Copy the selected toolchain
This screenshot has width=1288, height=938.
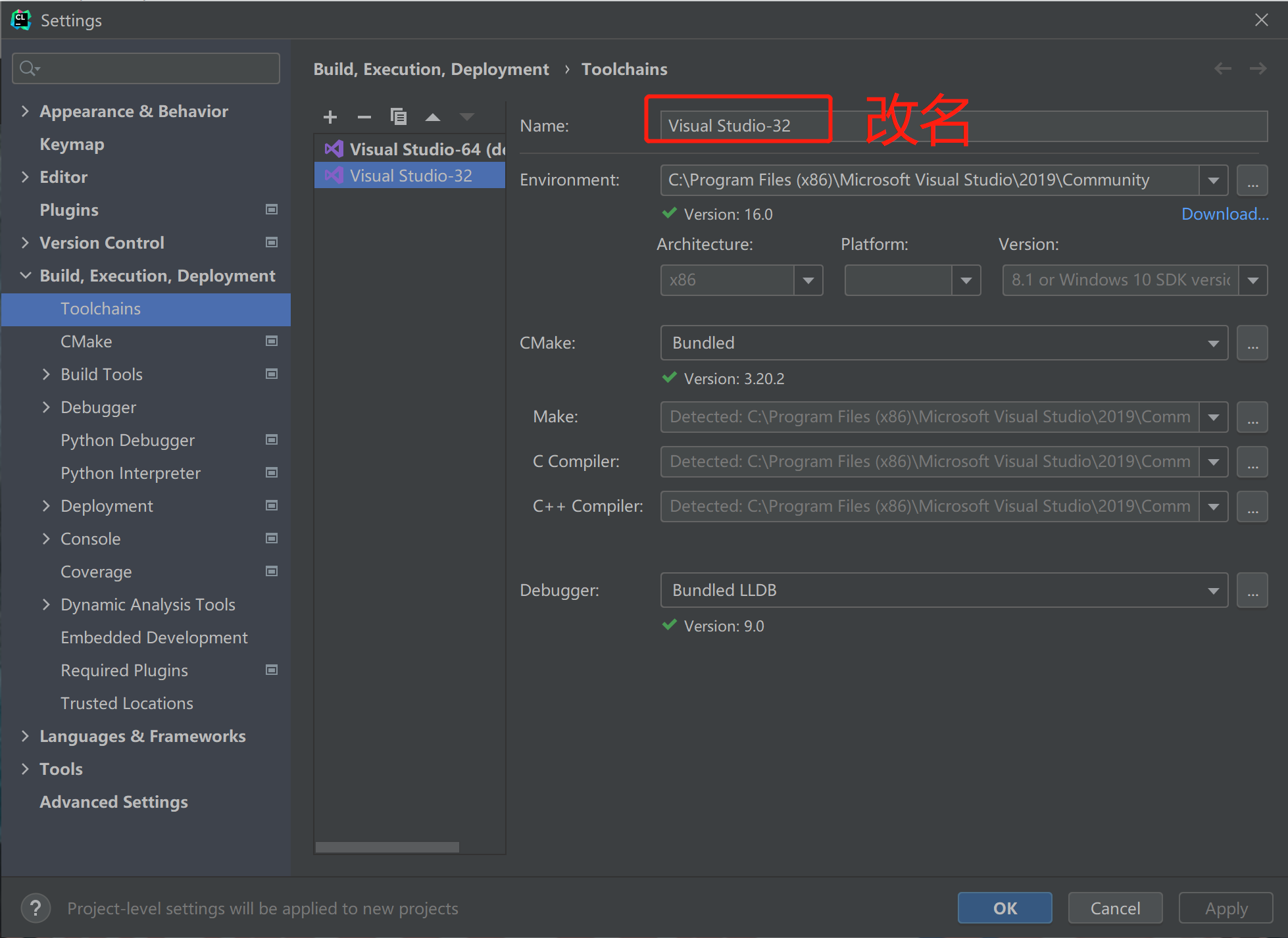(x=399, y=117)
